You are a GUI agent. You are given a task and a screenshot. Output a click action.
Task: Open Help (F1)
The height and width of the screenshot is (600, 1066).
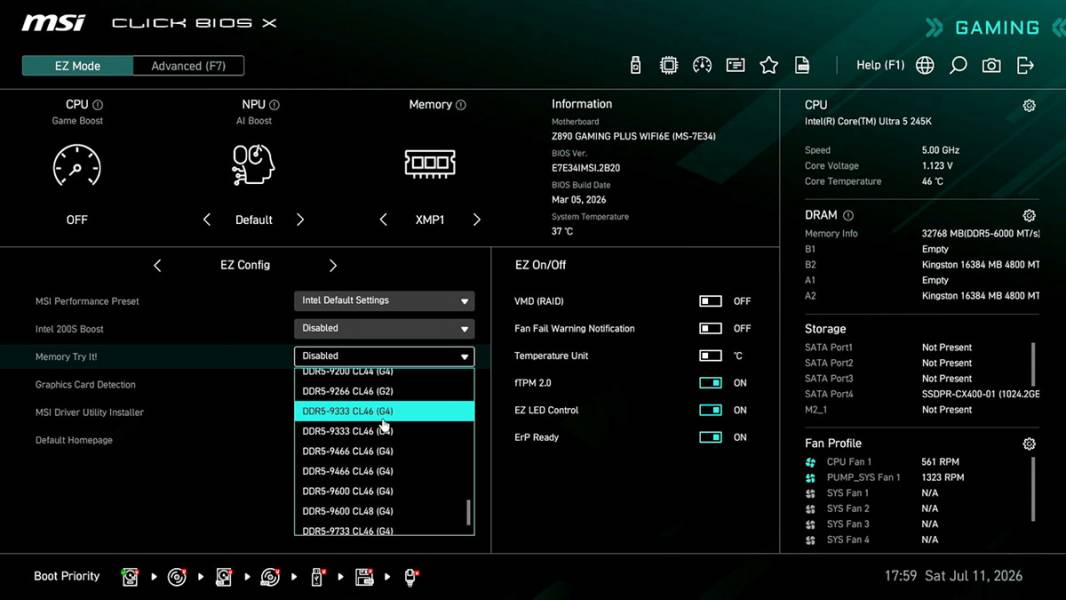(880, 65)
